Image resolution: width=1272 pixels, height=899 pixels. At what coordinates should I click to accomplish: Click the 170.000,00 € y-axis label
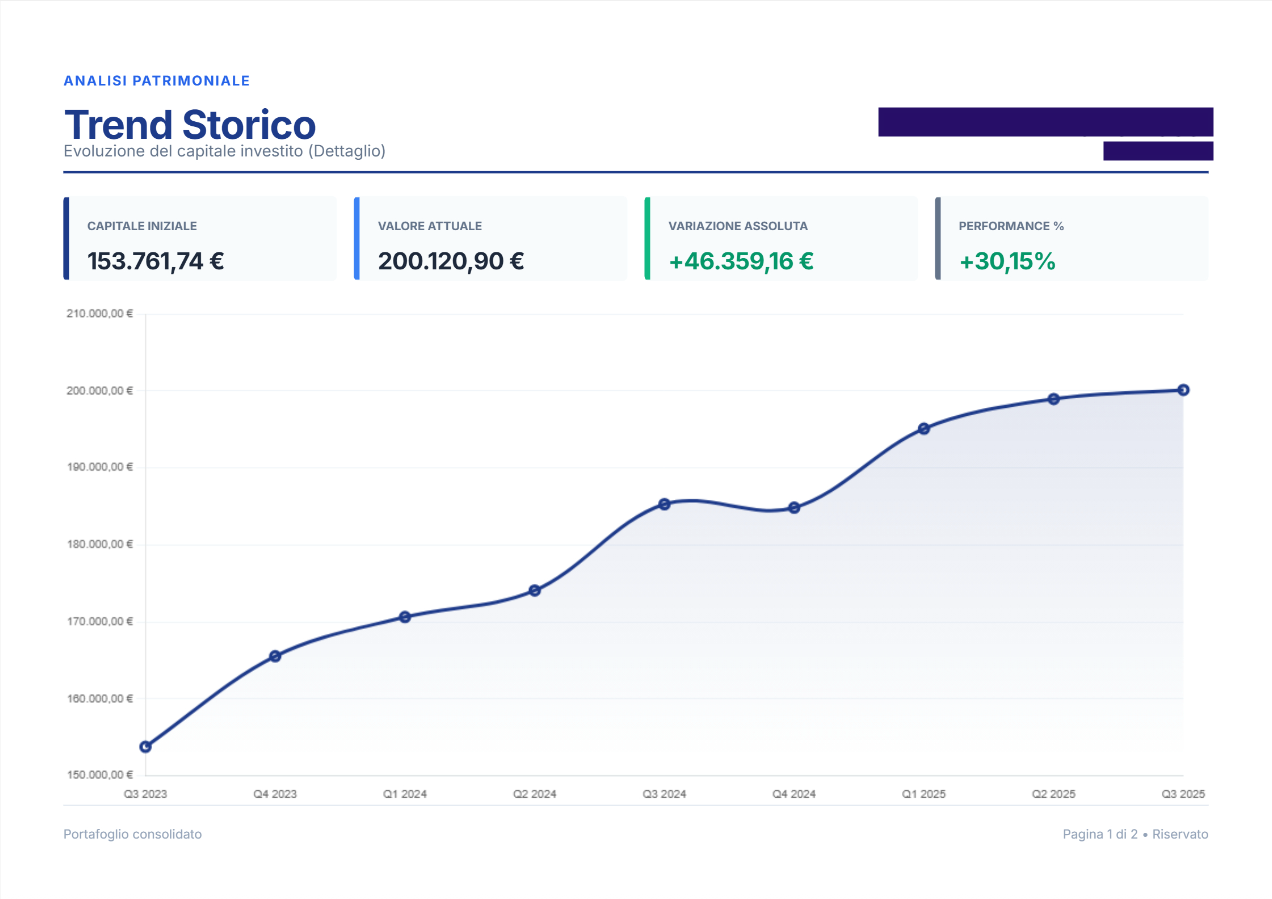coord(99,621)
